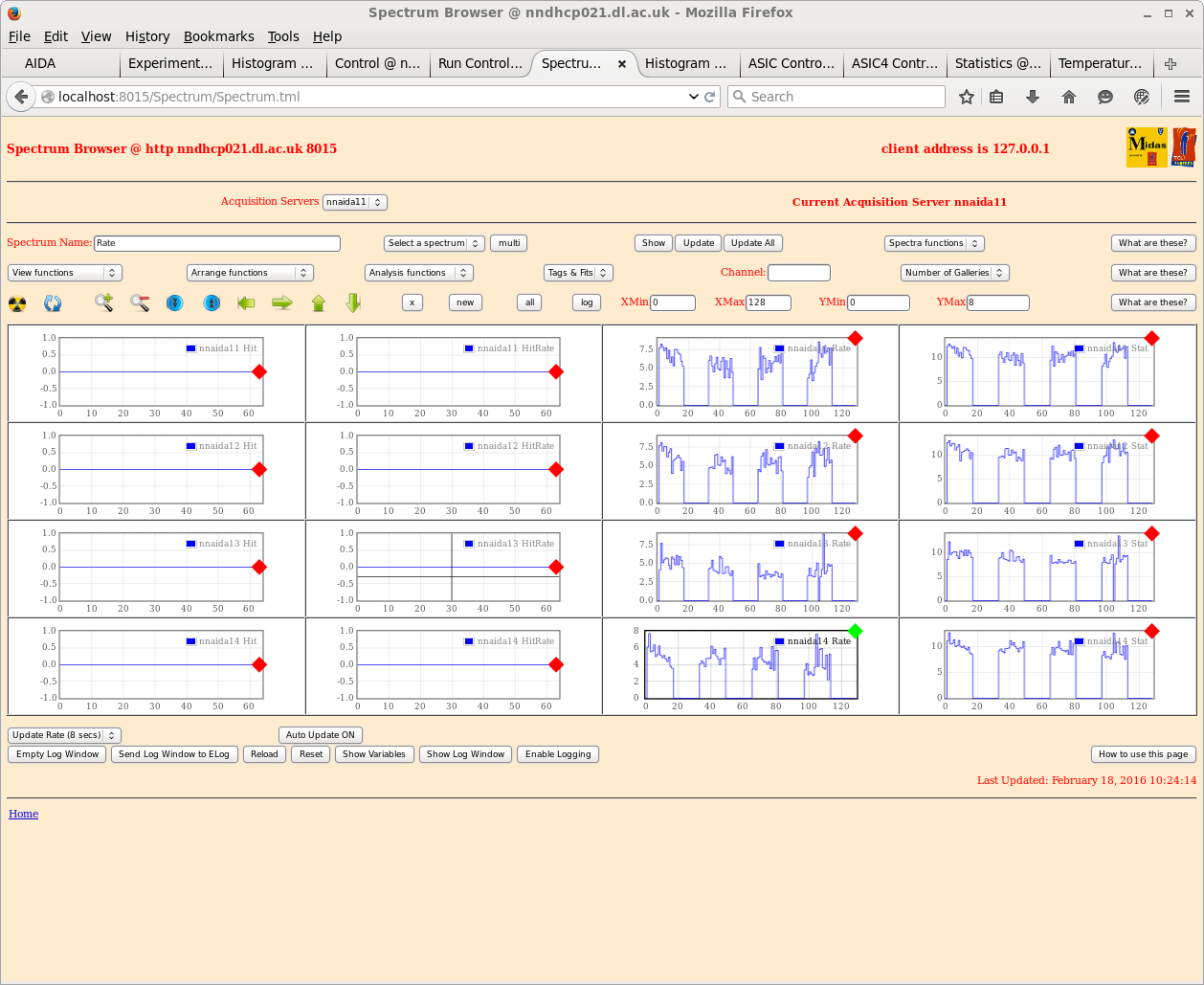Expand the Analysis functions dropdown
The image size is (1204, 985).
tap(419, 273)
